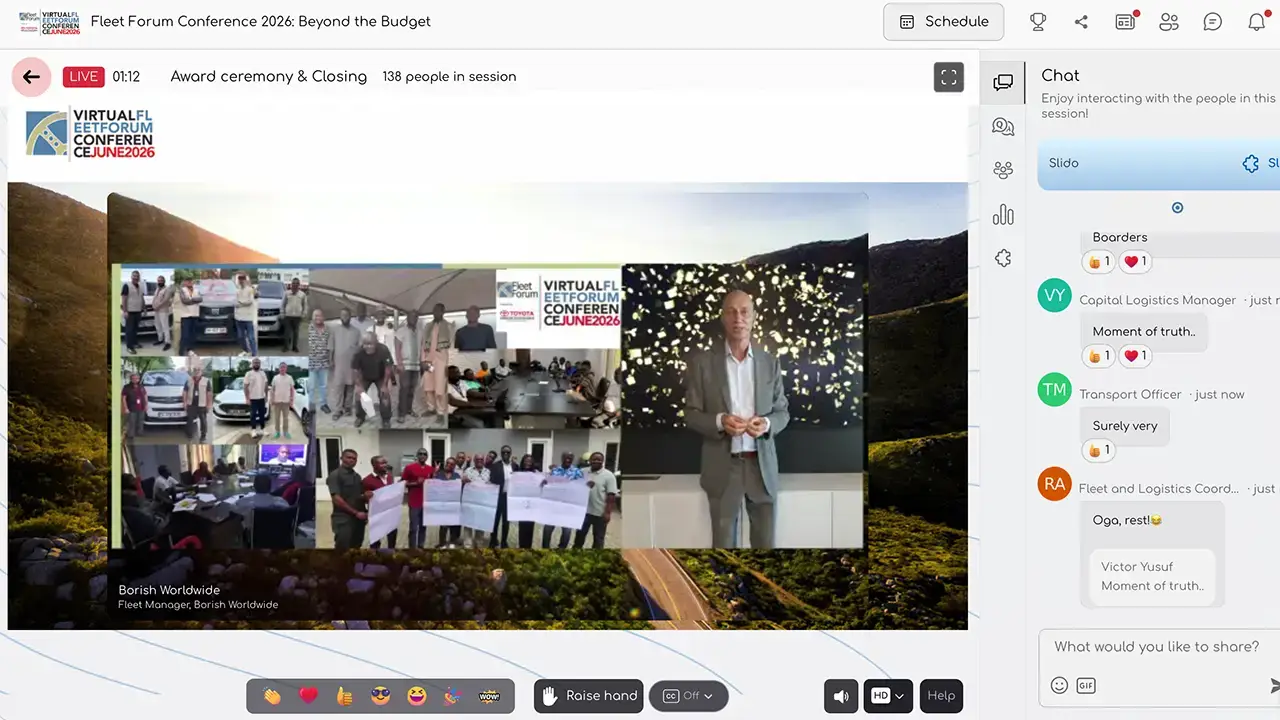
Task: Open the Polls bar-chart icon in sidebar
Action: (x=1003, y=214)
